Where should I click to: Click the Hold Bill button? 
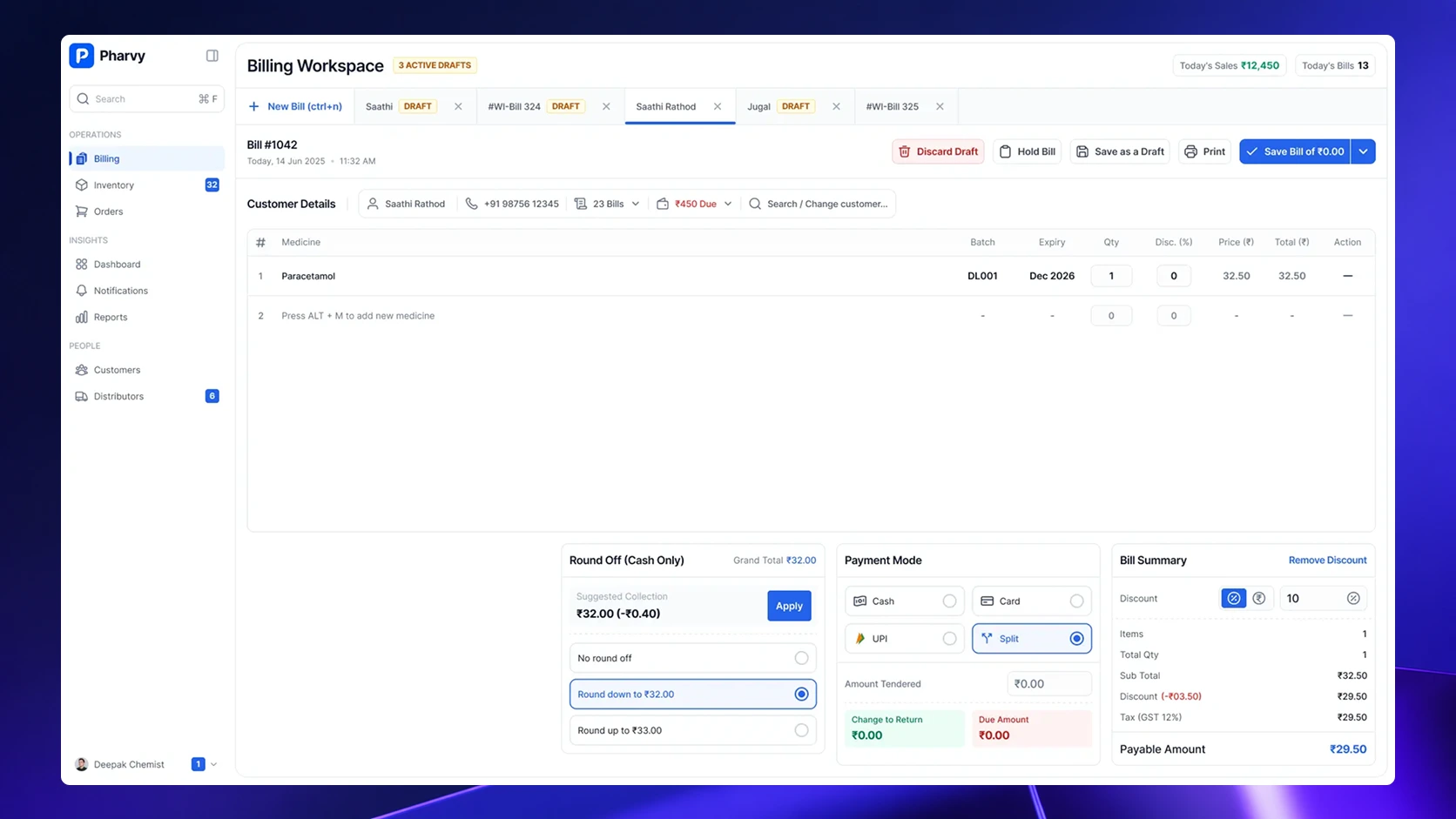1028,151
